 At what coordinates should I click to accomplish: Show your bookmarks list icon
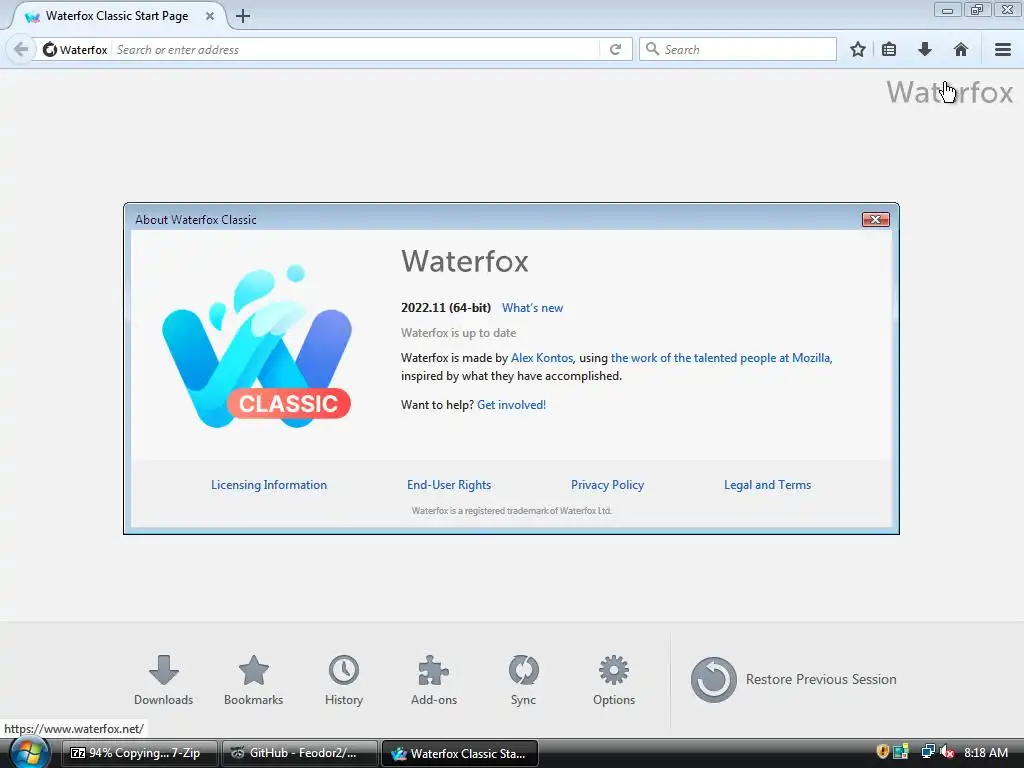click(x=889, y=49)
